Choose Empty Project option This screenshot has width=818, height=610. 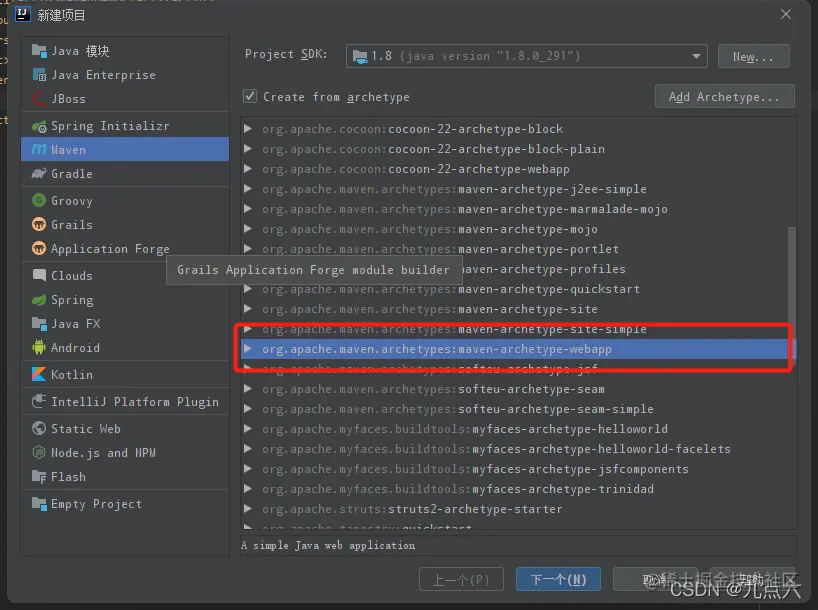pyautogui.click(x=125, y=504)
